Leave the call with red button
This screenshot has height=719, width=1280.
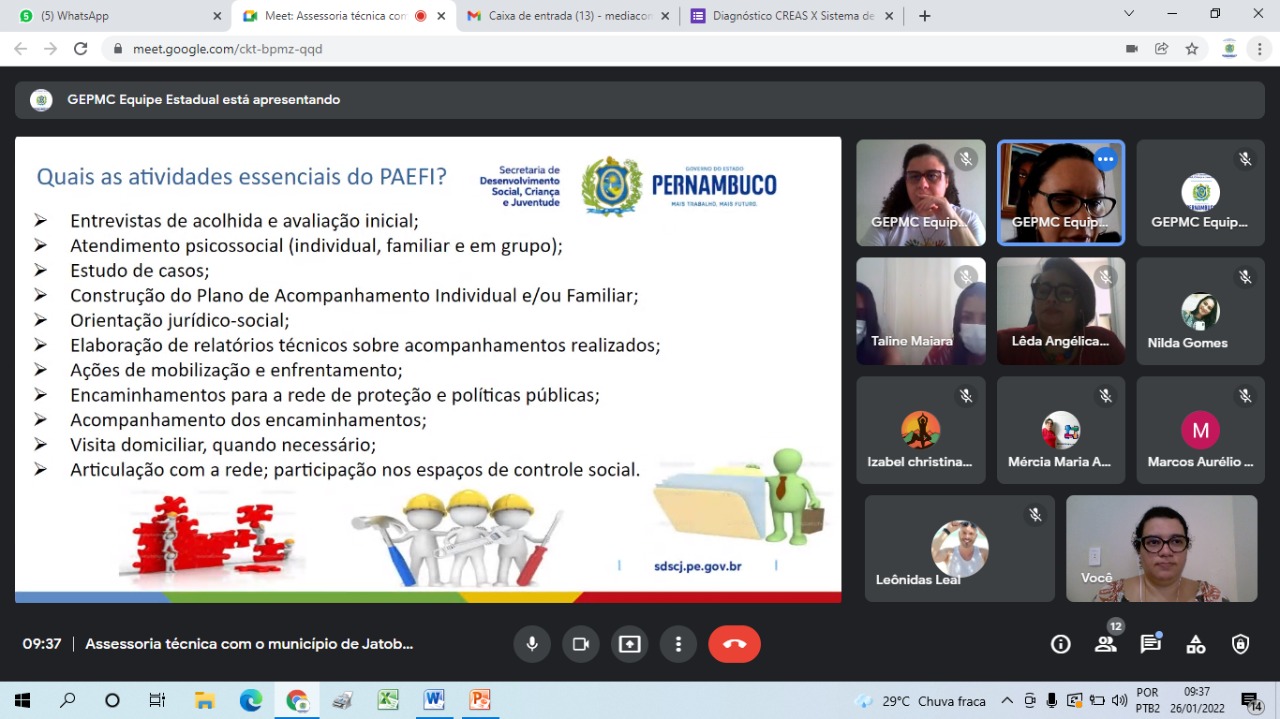pos(735,644)
